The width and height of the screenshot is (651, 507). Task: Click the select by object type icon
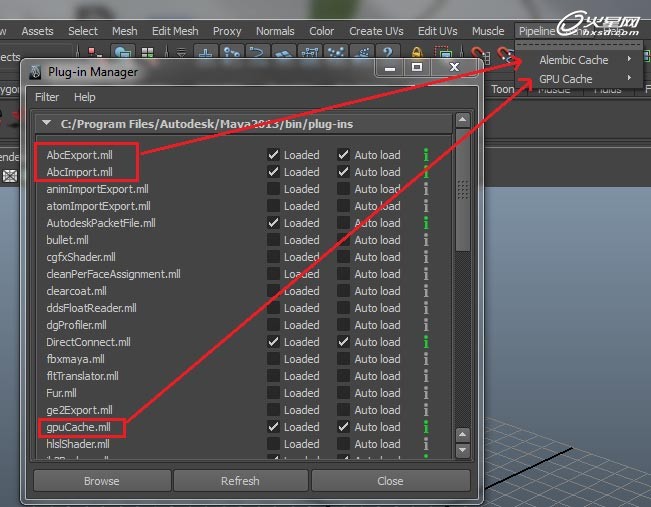[123, 52]
